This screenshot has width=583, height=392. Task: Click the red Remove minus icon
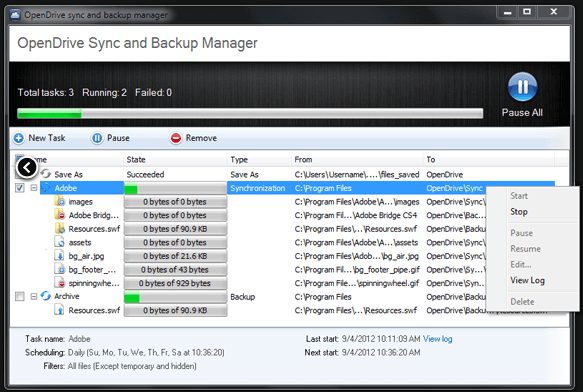175,138
